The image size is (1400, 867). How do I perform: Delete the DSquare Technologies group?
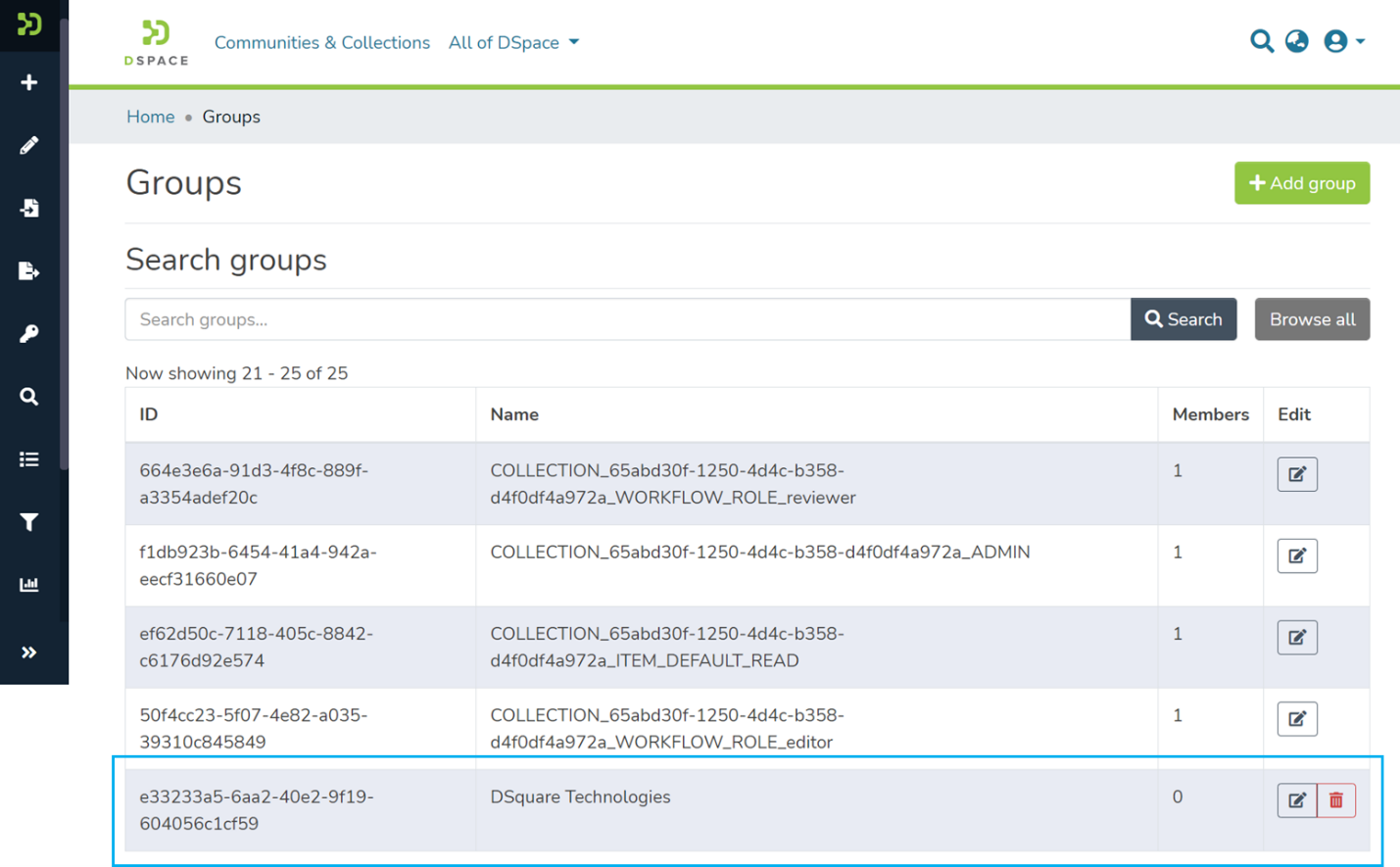tap(1335, 800)
